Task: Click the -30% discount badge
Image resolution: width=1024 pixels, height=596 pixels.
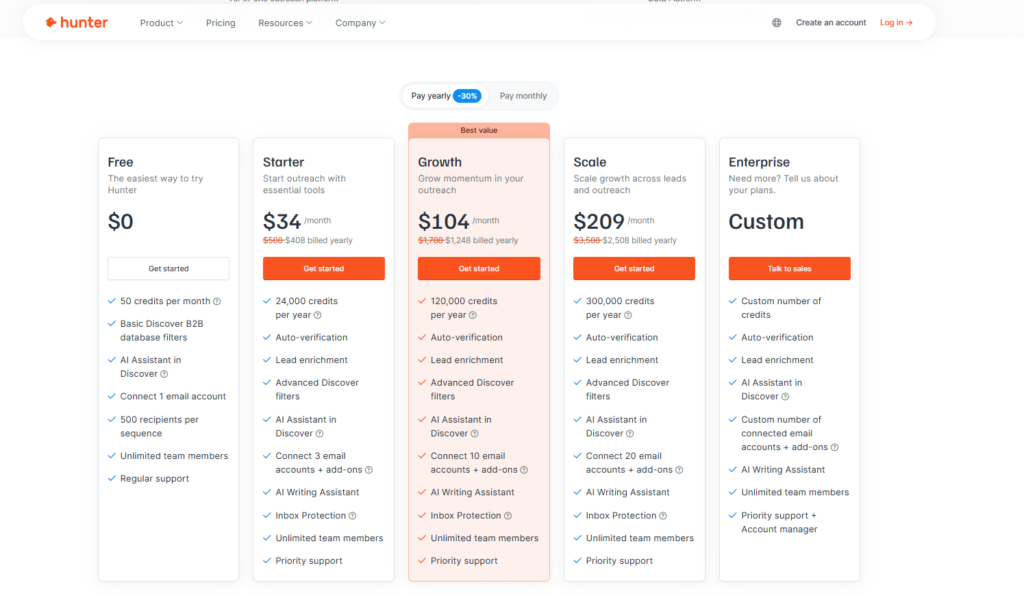Action: [468, 96]
